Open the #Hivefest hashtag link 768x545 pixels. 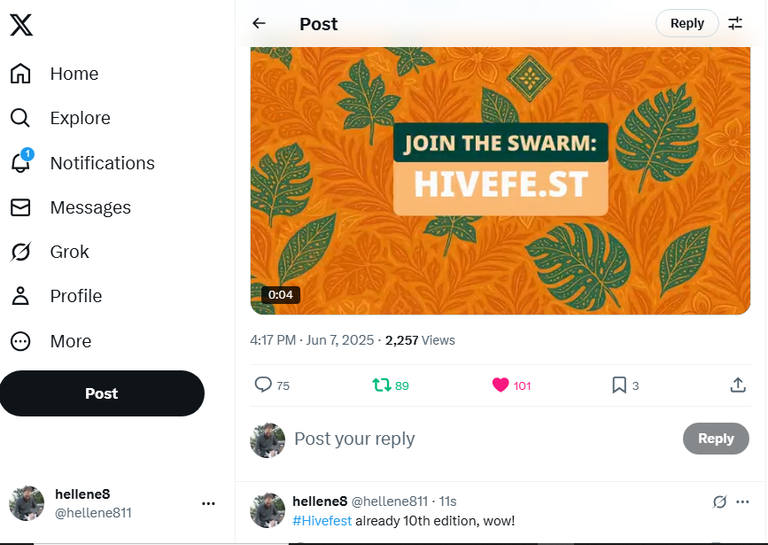click(x=322, y=521)
